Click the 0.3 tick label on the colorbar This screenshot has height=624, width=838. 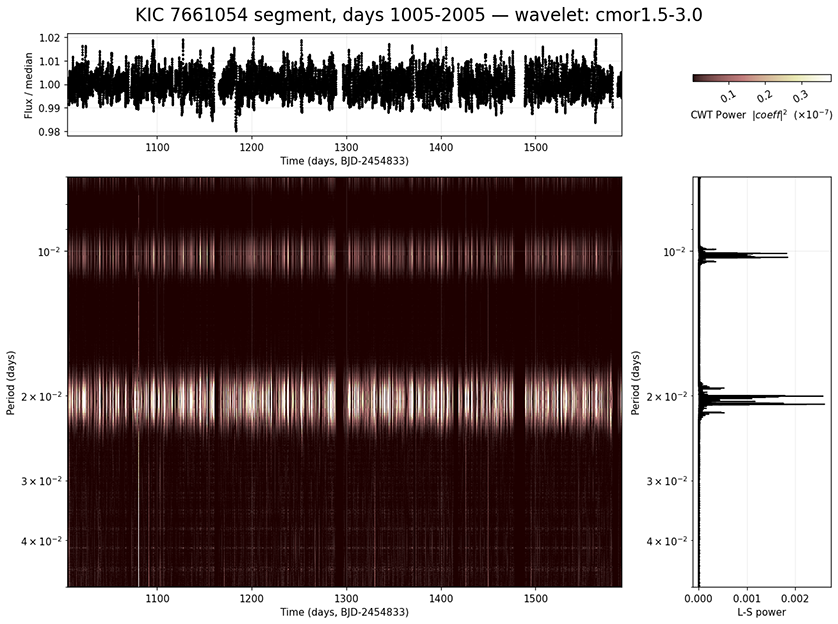tap(801, 96)
